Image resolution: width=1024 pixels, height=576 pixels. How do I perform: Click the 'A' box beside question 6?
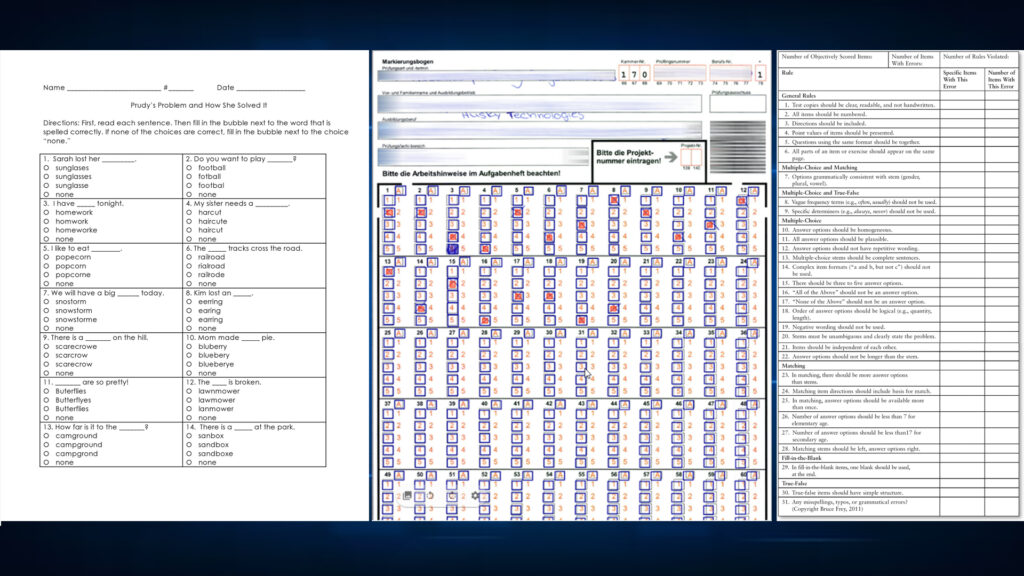[561, 191]
